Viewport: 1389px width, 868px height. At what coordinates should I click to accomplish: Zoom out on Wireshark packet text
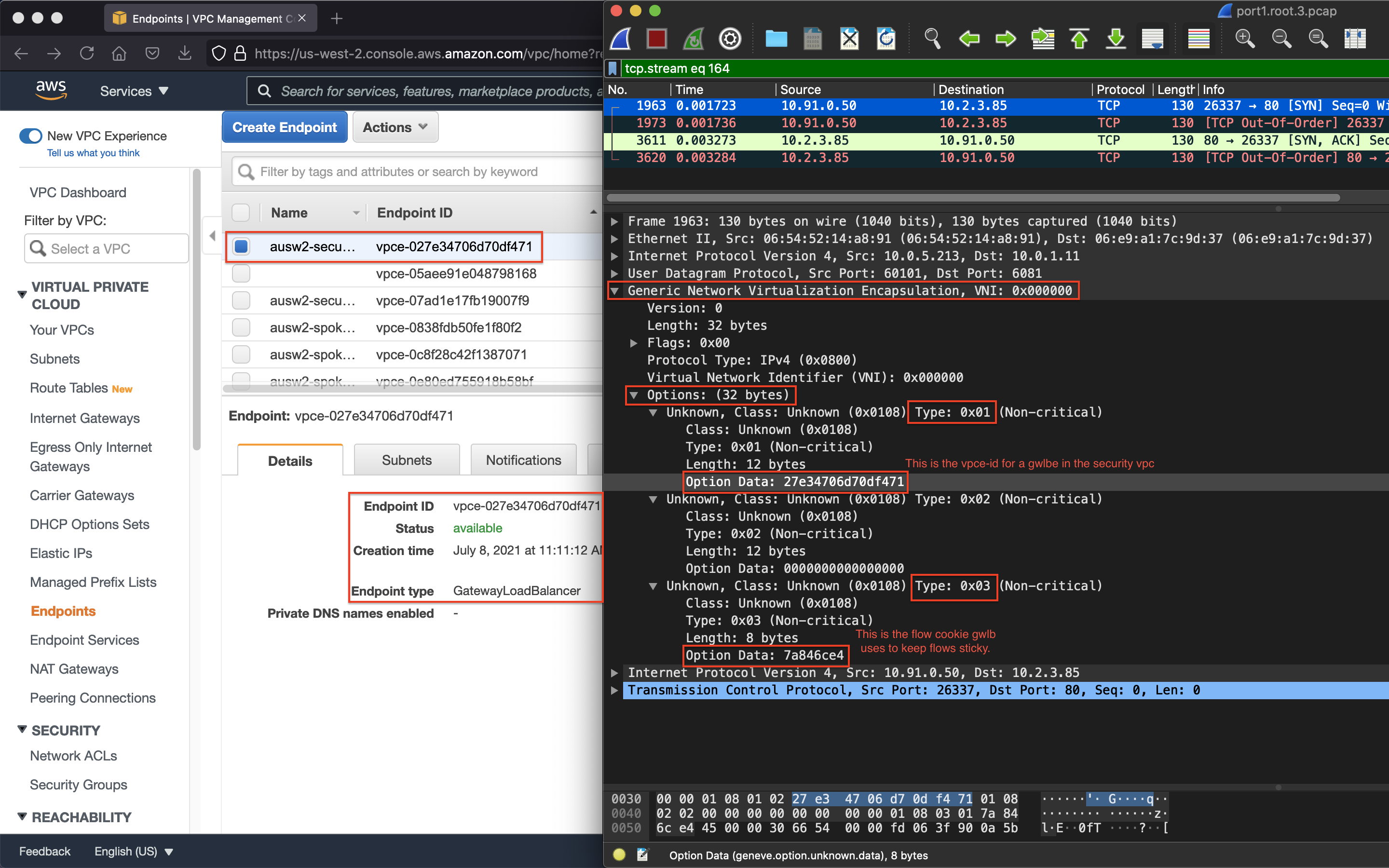1281,39
